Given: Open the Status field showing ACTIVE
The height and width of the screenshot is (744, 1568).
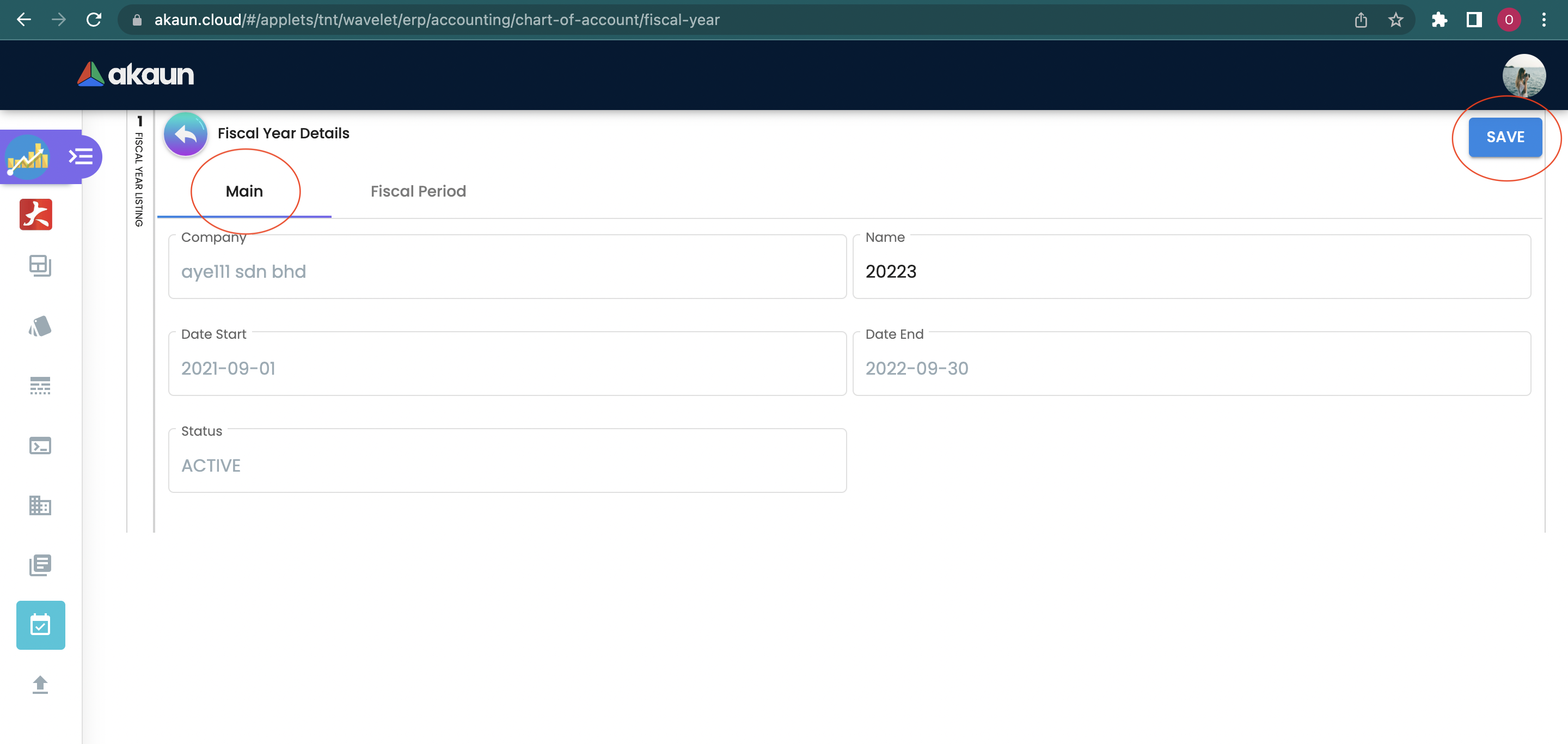Looking at the screenshot, I should point(506,465).
